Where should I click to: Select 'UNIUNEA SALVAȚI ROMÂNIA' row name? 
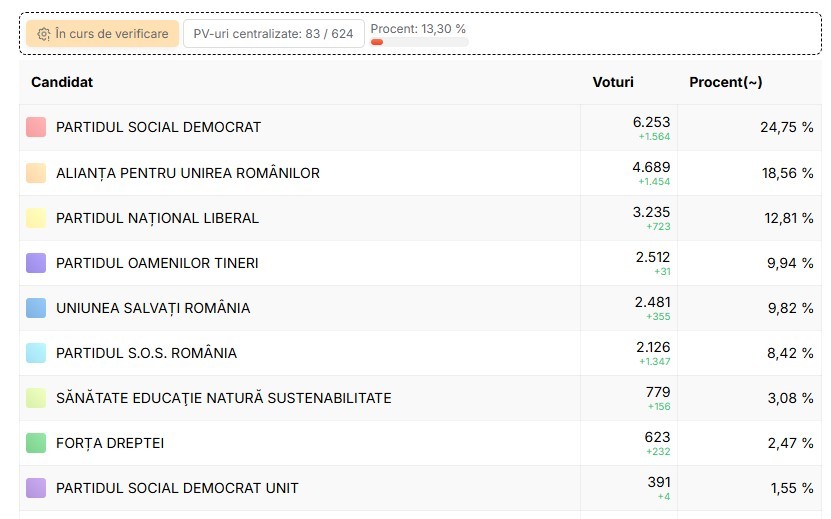pyautogui.click(x=153, y=309)
